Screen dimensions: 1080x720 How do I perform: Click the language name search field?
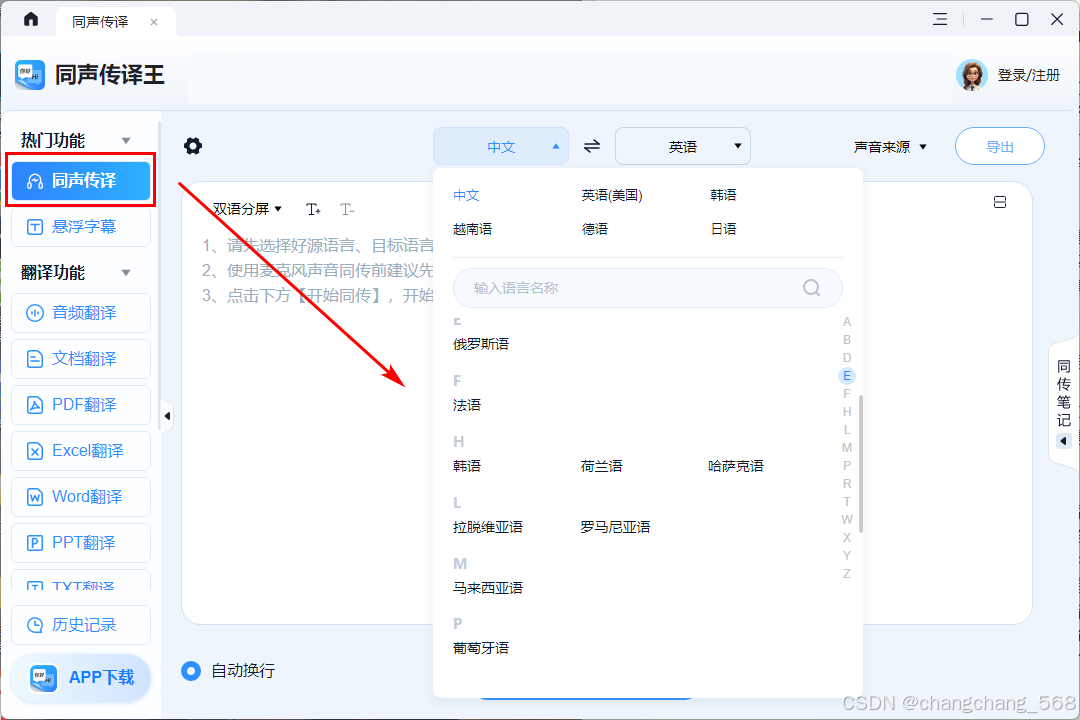pyautogui.click(x=647, y=288)
